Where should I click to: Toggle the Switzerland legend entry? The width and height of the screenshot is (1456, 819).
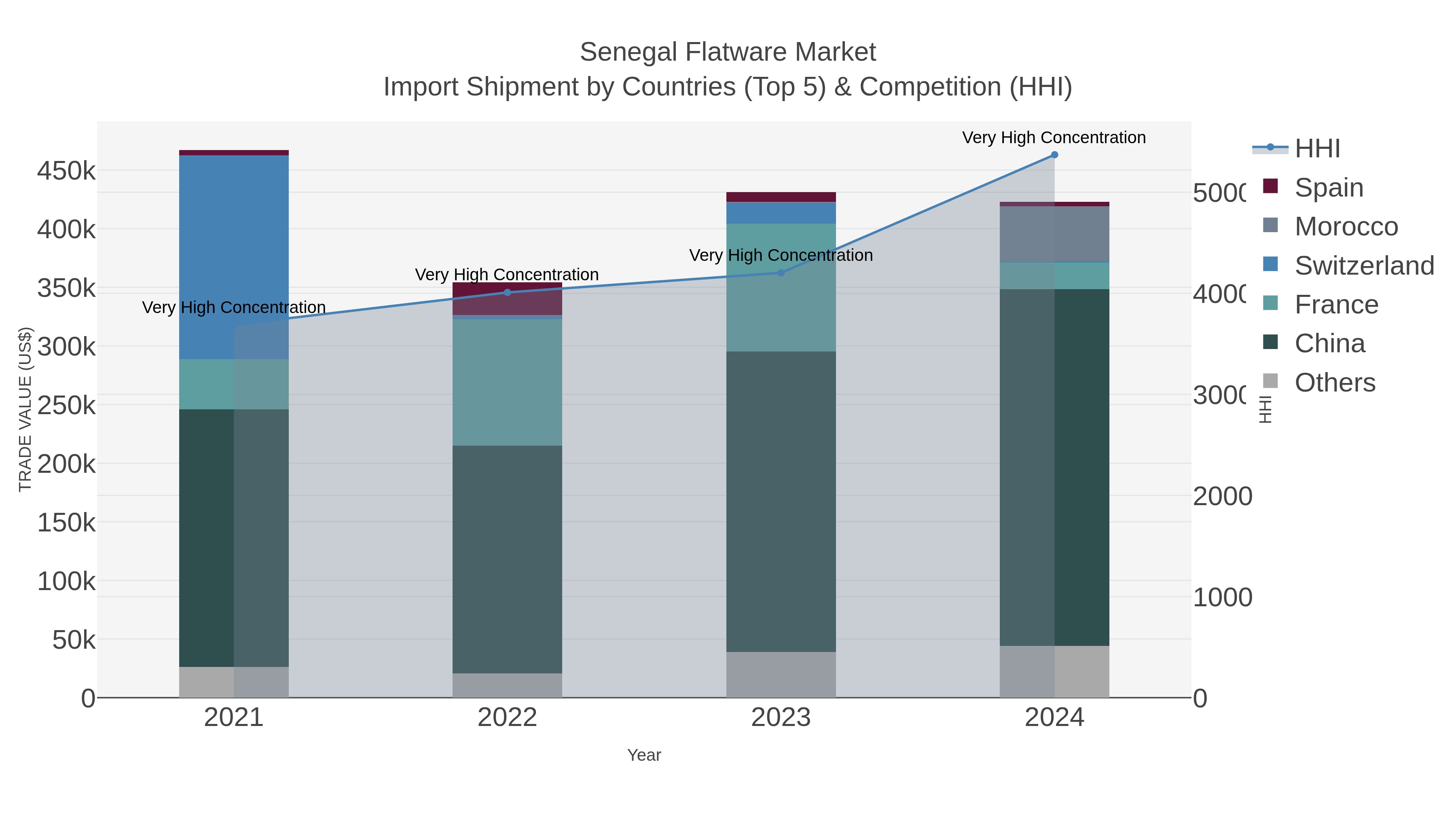[x=1348, y=265]
